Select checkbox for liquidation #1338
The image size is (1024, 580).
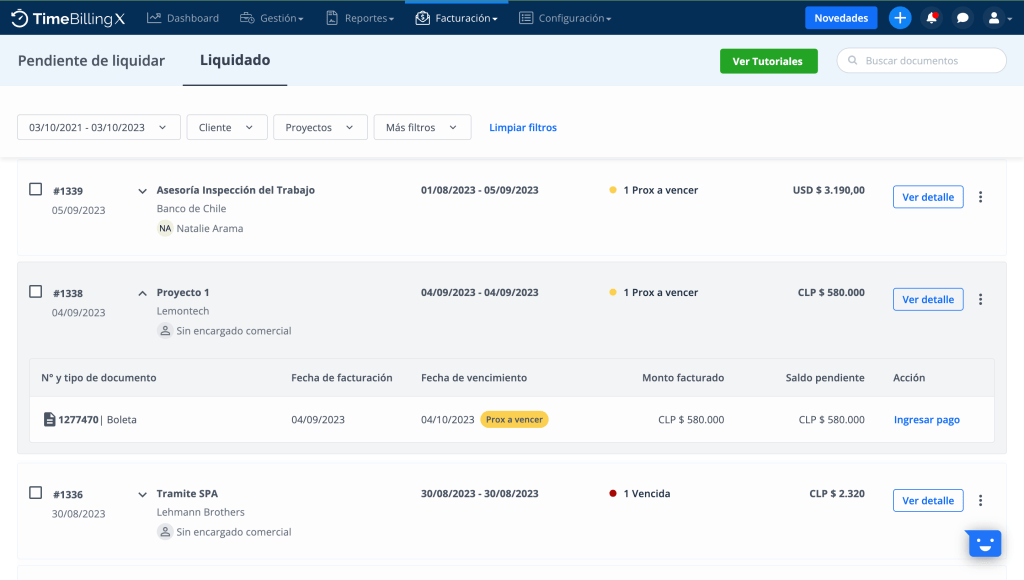pos(36,291)
